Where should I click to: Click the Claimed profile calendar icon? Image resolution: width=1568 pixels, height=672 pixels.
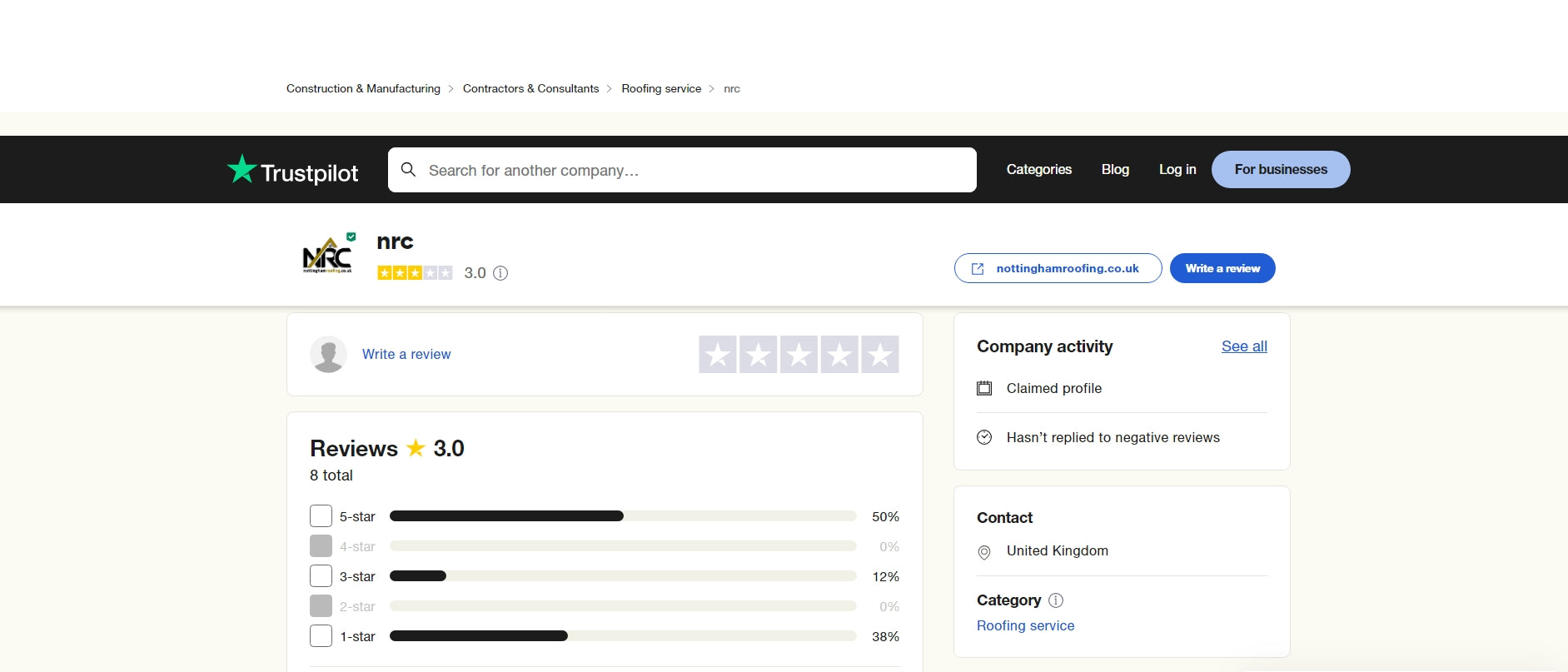click(x=984, y=388)
